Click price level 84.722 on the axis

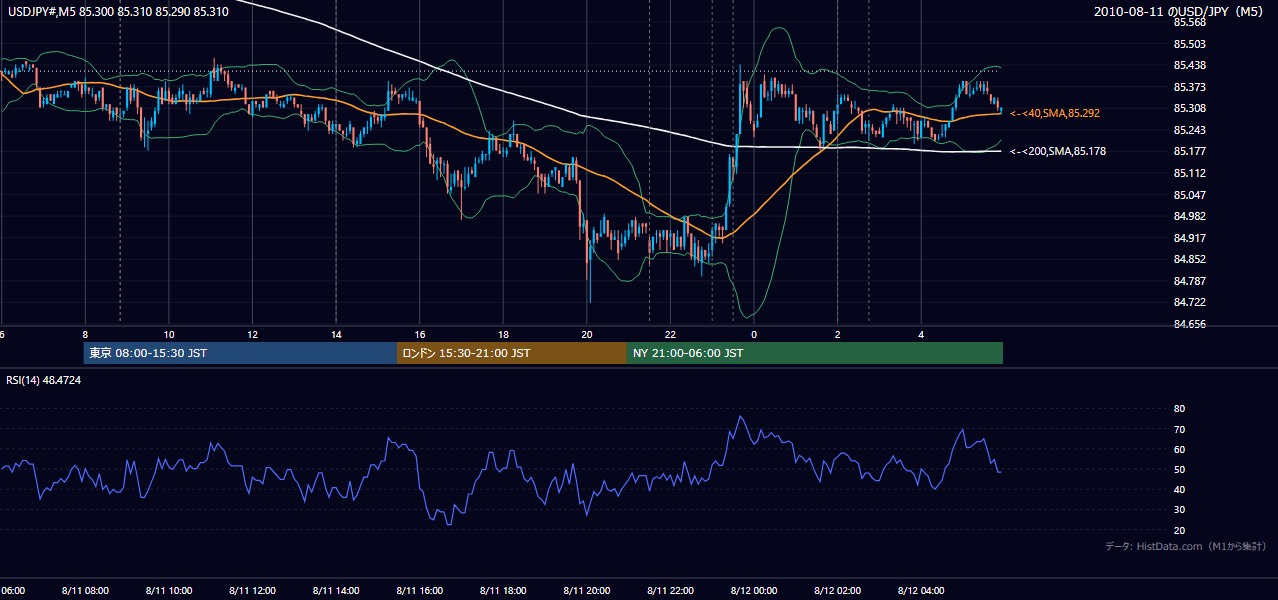[1190, 302]
